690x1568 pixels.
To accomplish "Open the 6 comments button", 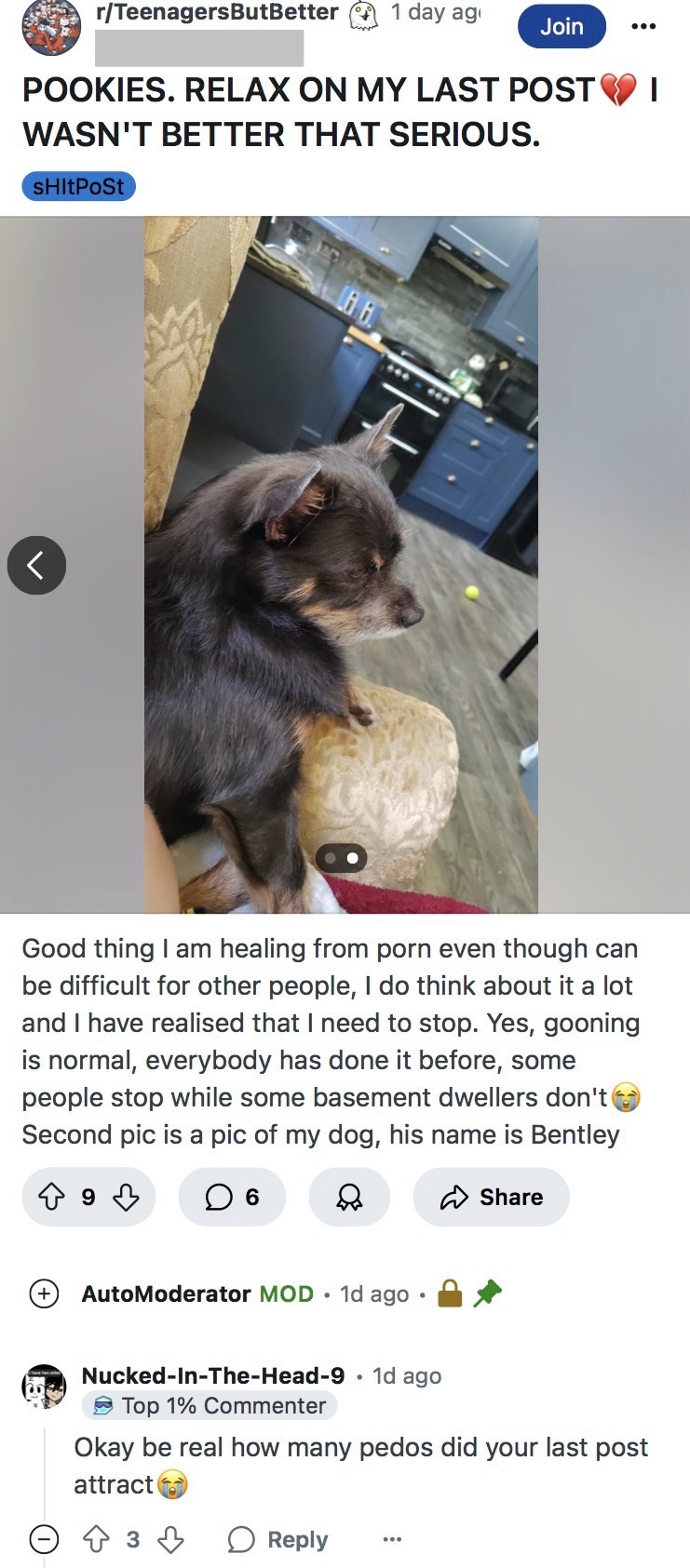I will [x=232, y=1197].
